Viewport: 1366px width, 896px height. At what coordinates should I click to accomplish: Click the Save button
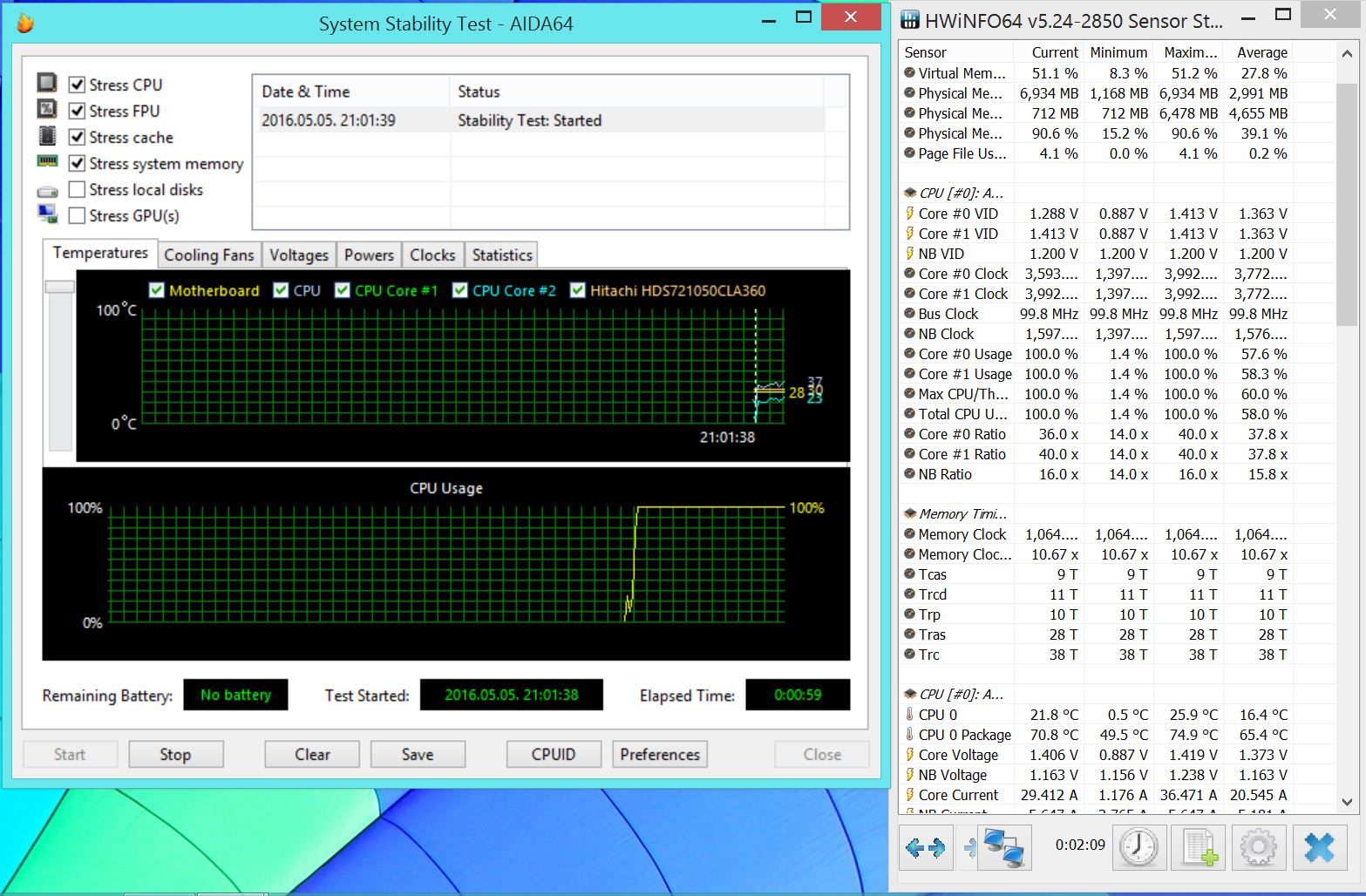tap(418, 755)
